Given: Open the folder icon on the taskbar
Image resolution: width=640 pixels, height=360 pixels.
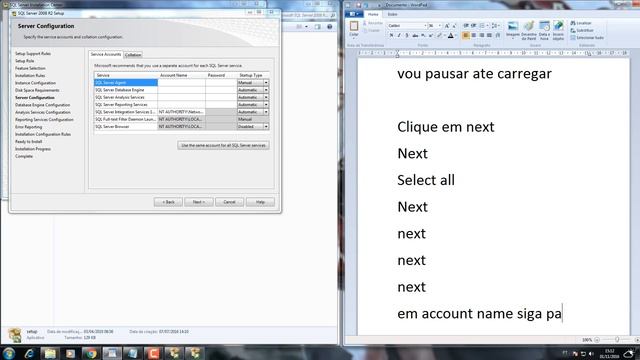Looking at the screenshot, I should click(50, 353).
